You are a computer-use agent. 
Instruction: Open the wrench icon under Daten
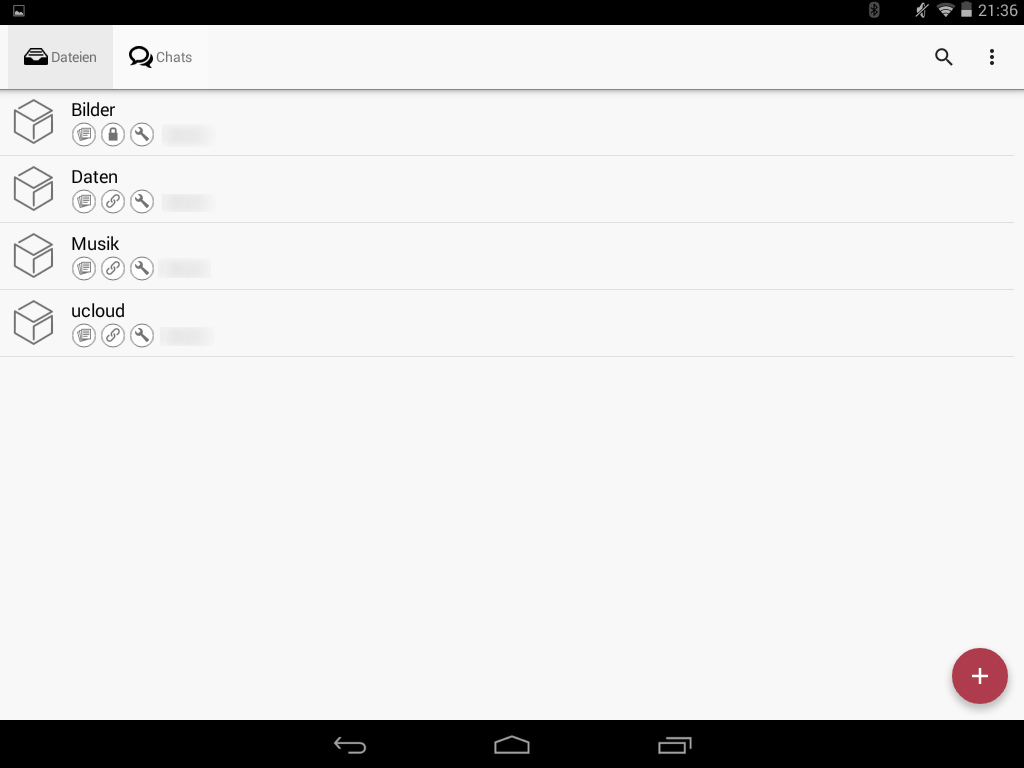[142, 201]
